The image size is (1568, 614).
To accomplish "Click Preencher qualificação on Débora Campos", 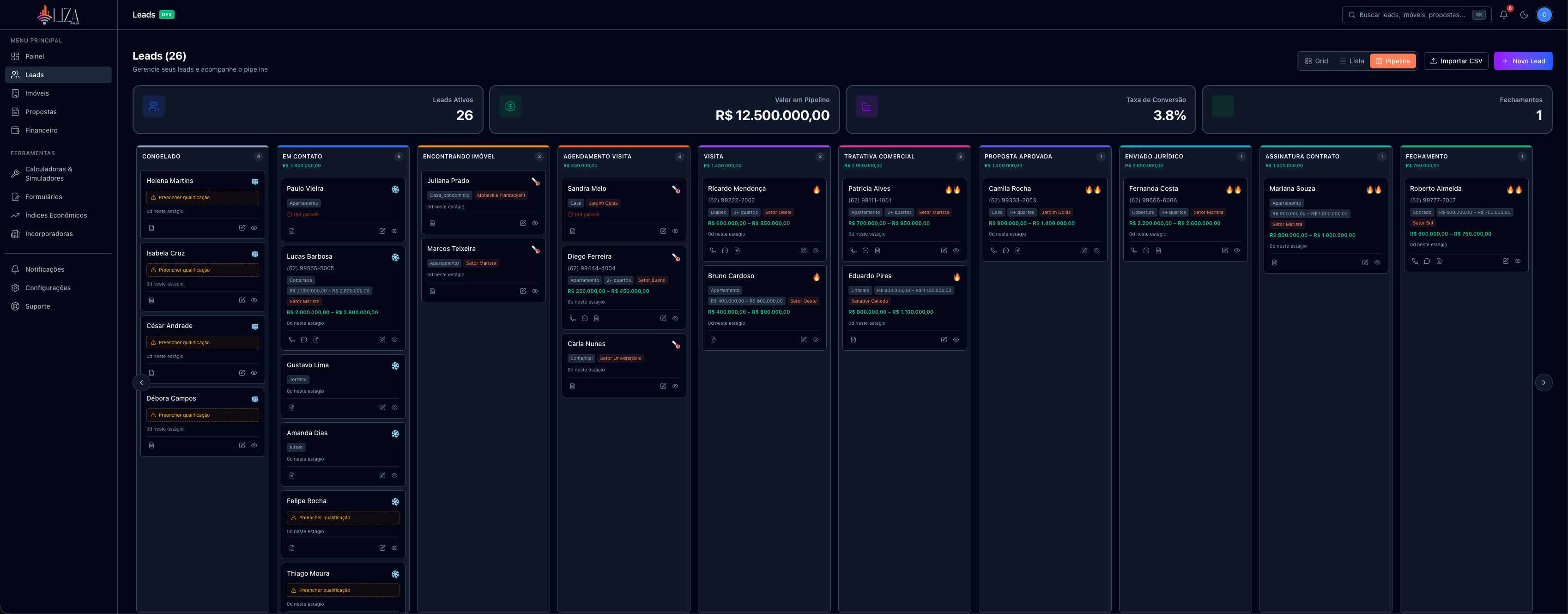I will click(x=203, y=415).
